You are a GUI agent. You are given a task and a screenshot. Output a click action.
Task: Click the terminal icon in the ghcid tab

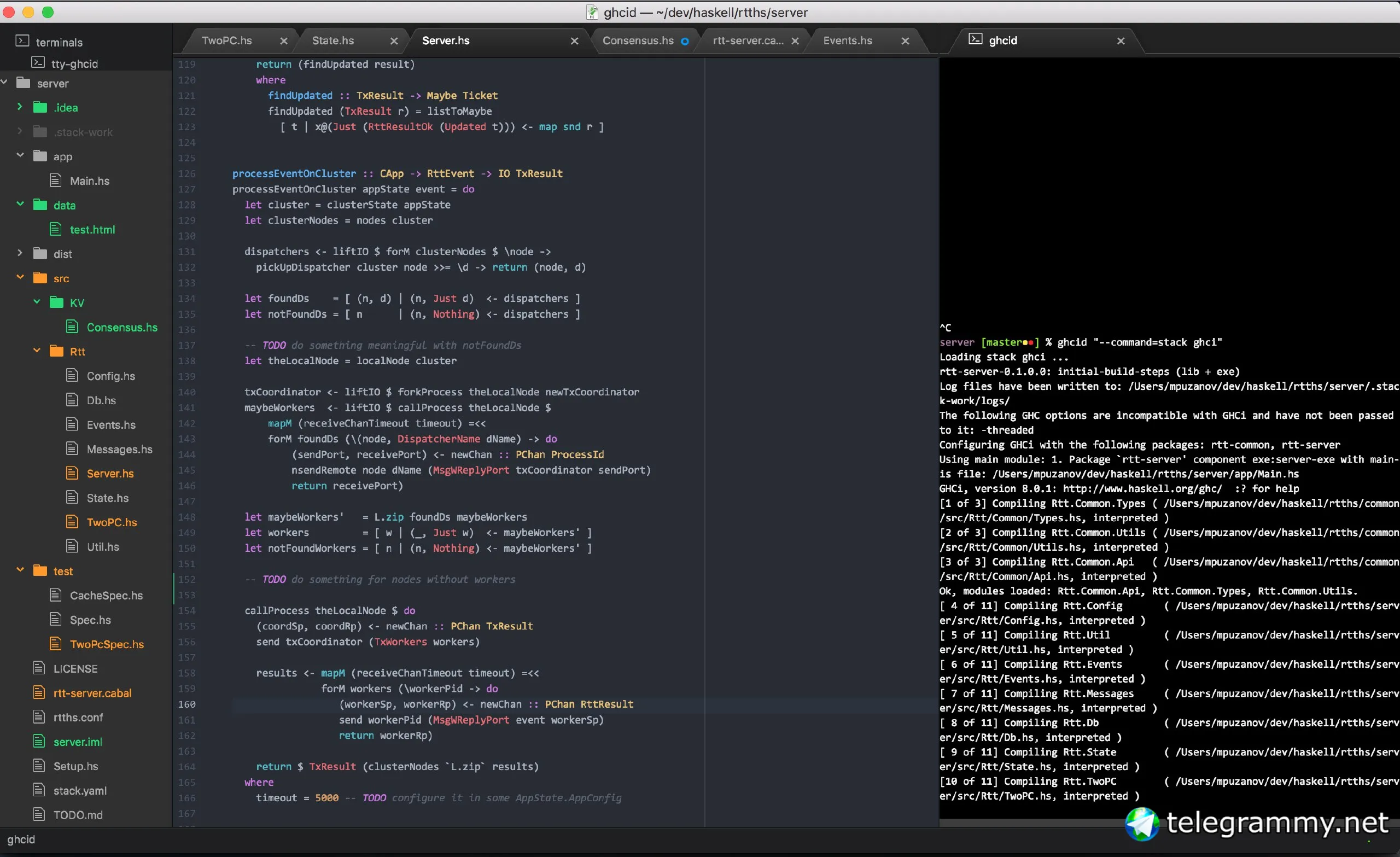975,39
